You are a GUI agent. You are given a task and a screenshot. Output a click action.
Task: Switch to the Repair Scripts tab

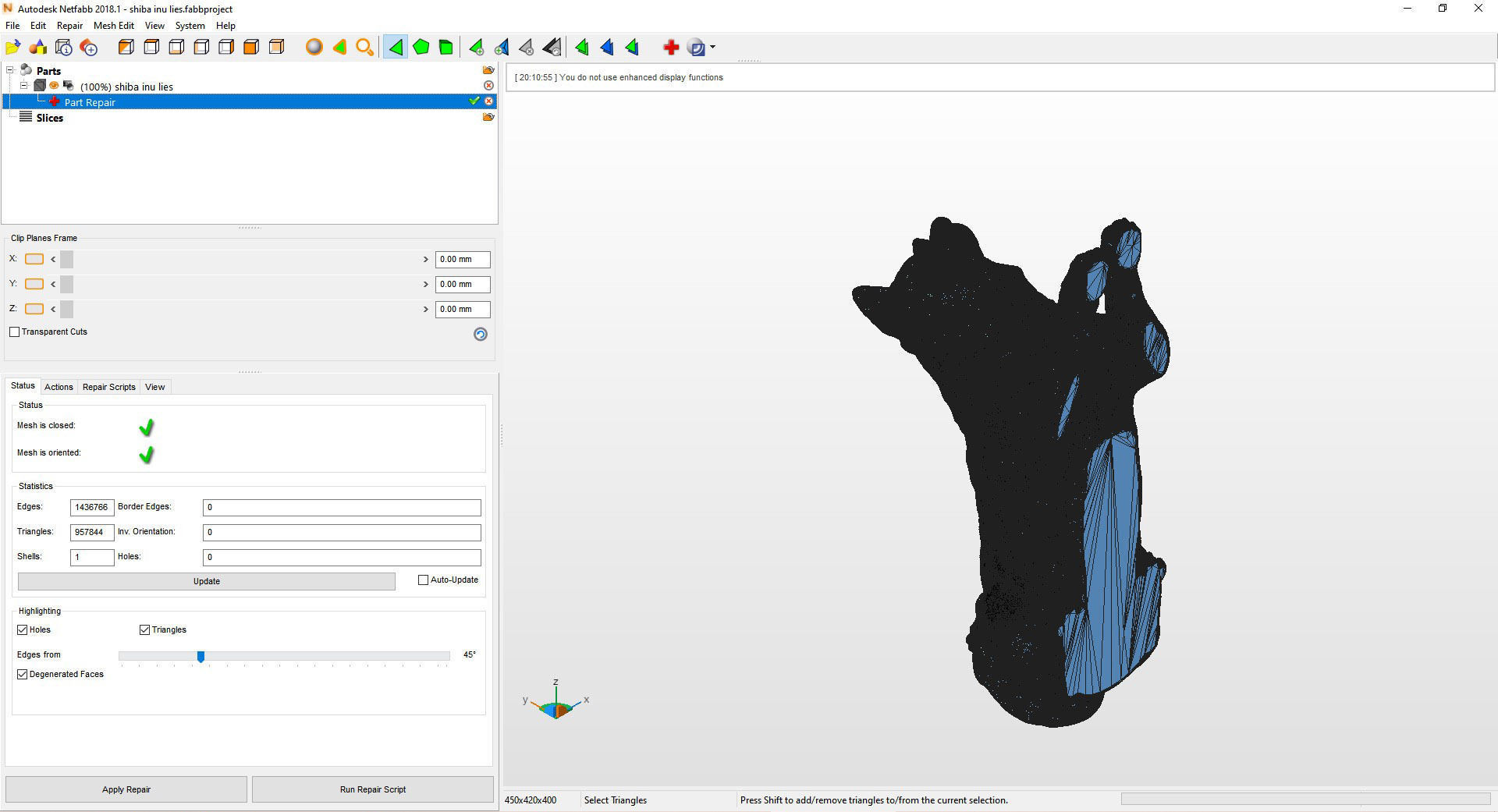[x=109, y=387]
